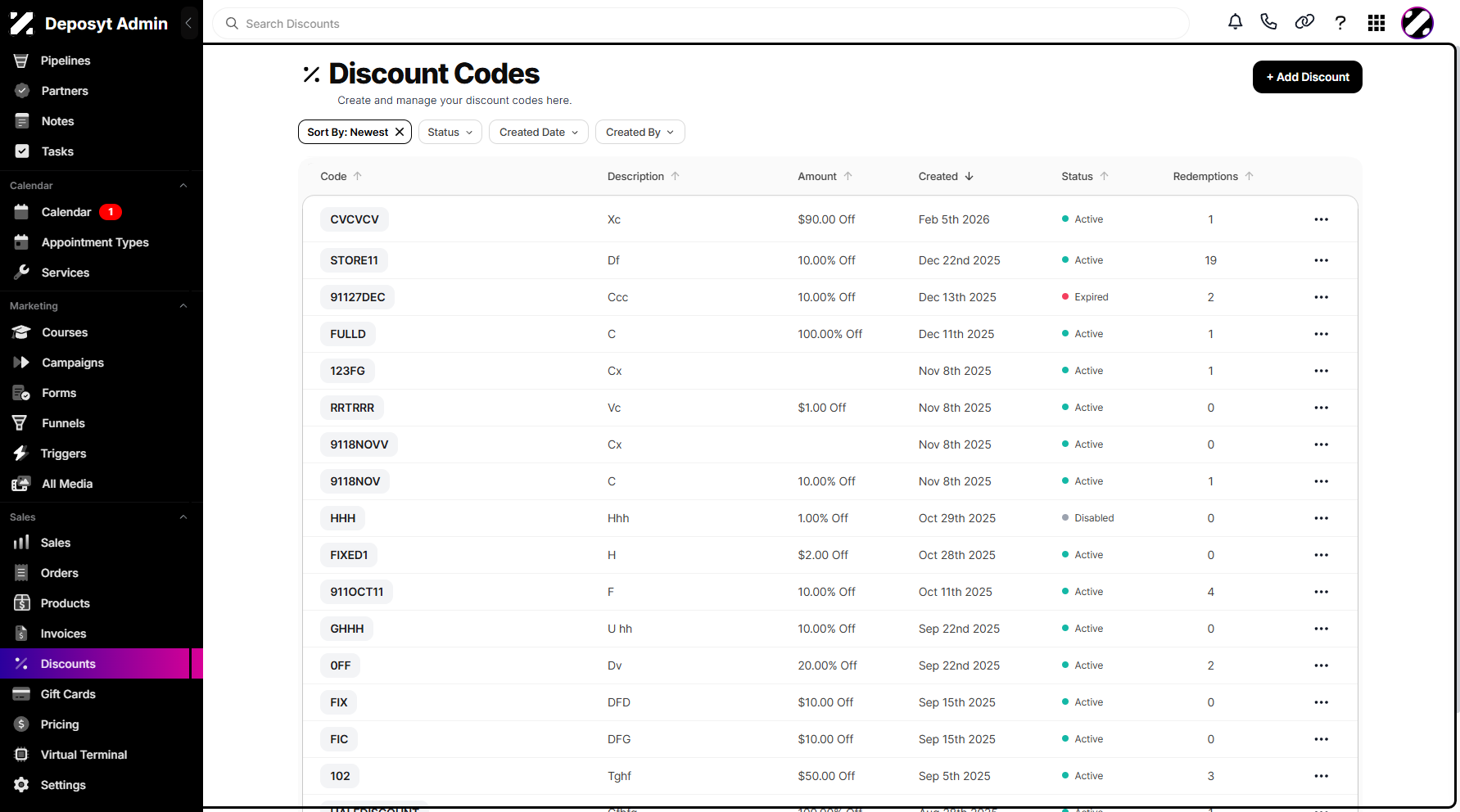
Task: Click the FIXED1 discount code chip
Action: coord(349,555)
